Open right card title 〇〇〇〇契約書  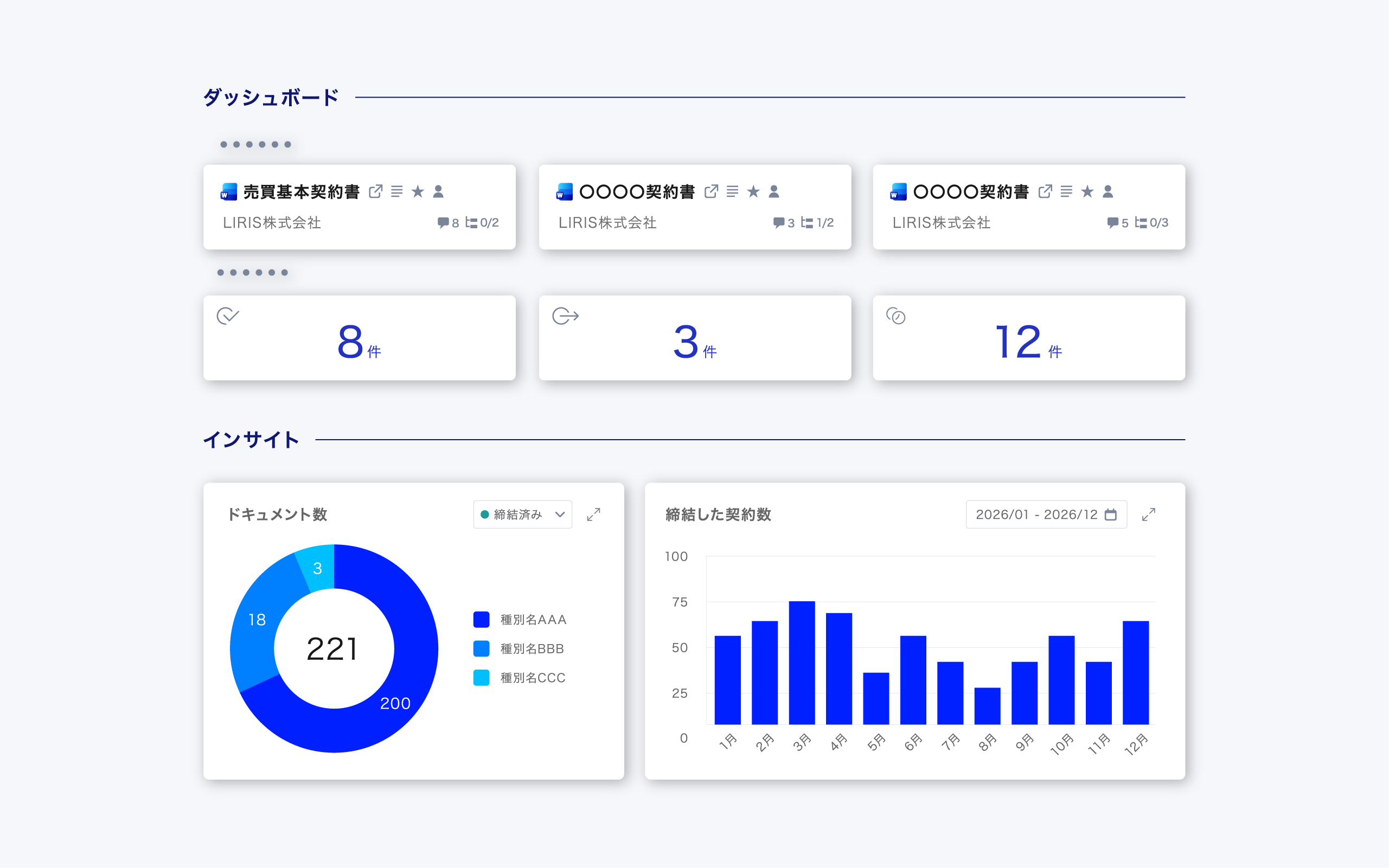[971, 191]
